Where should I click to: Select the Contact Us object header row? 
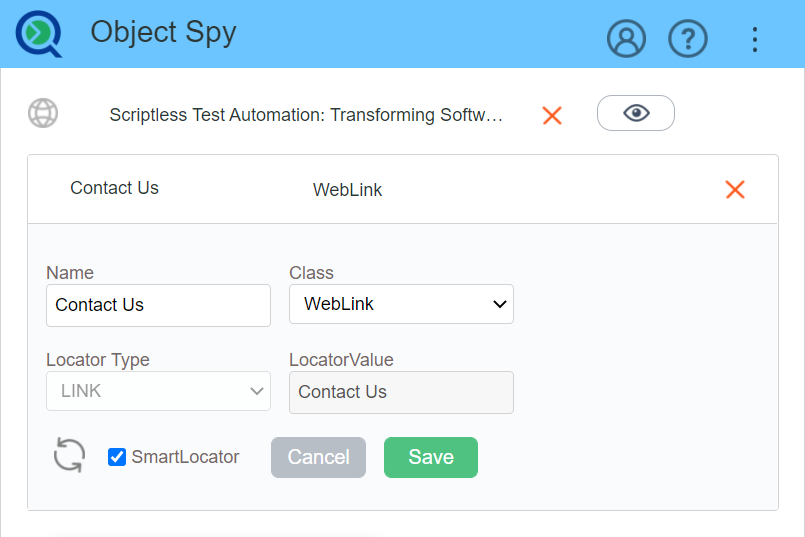[x=115, y=188]
